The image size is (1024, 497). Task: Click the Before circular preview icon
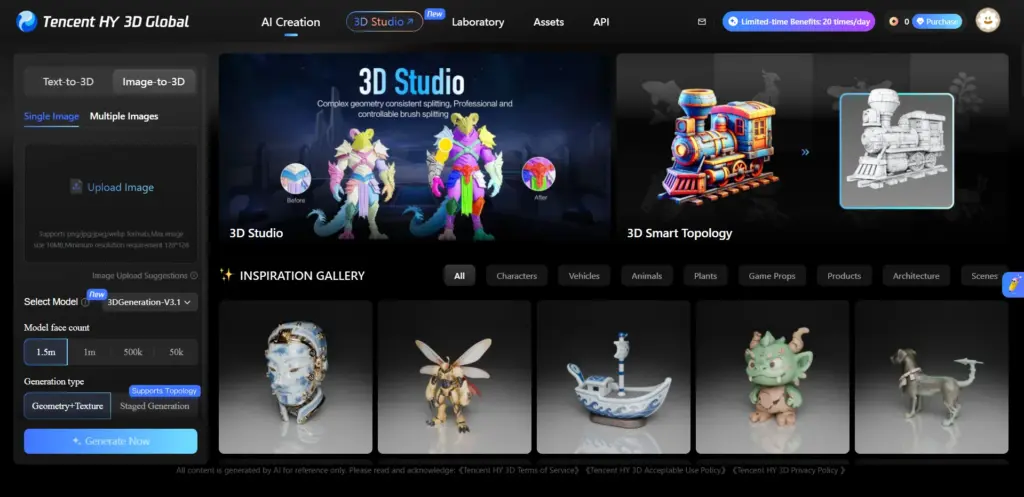tap(295, 178)
